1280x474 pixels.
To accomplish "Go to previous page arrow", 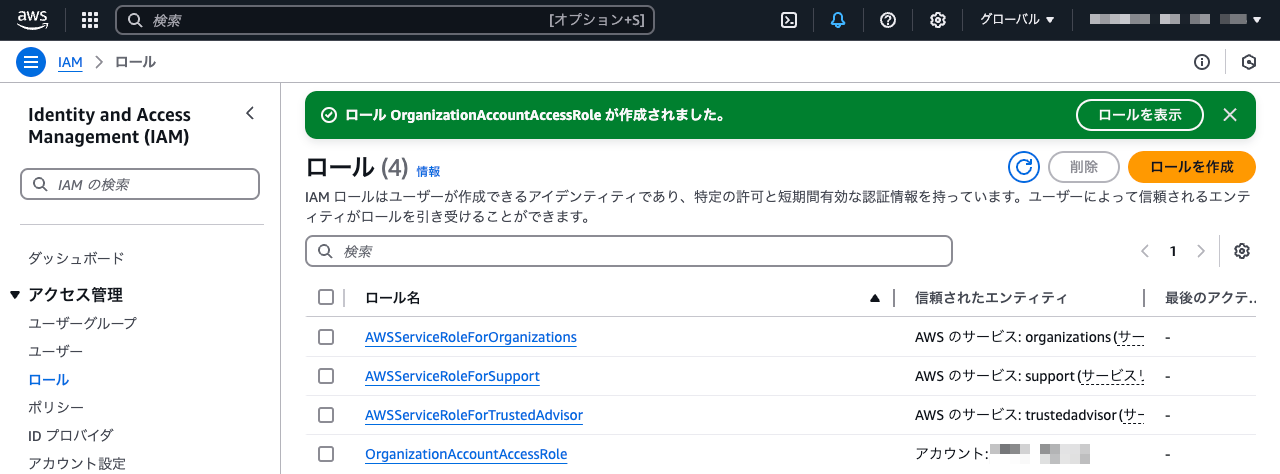I will coord(1145,251).
